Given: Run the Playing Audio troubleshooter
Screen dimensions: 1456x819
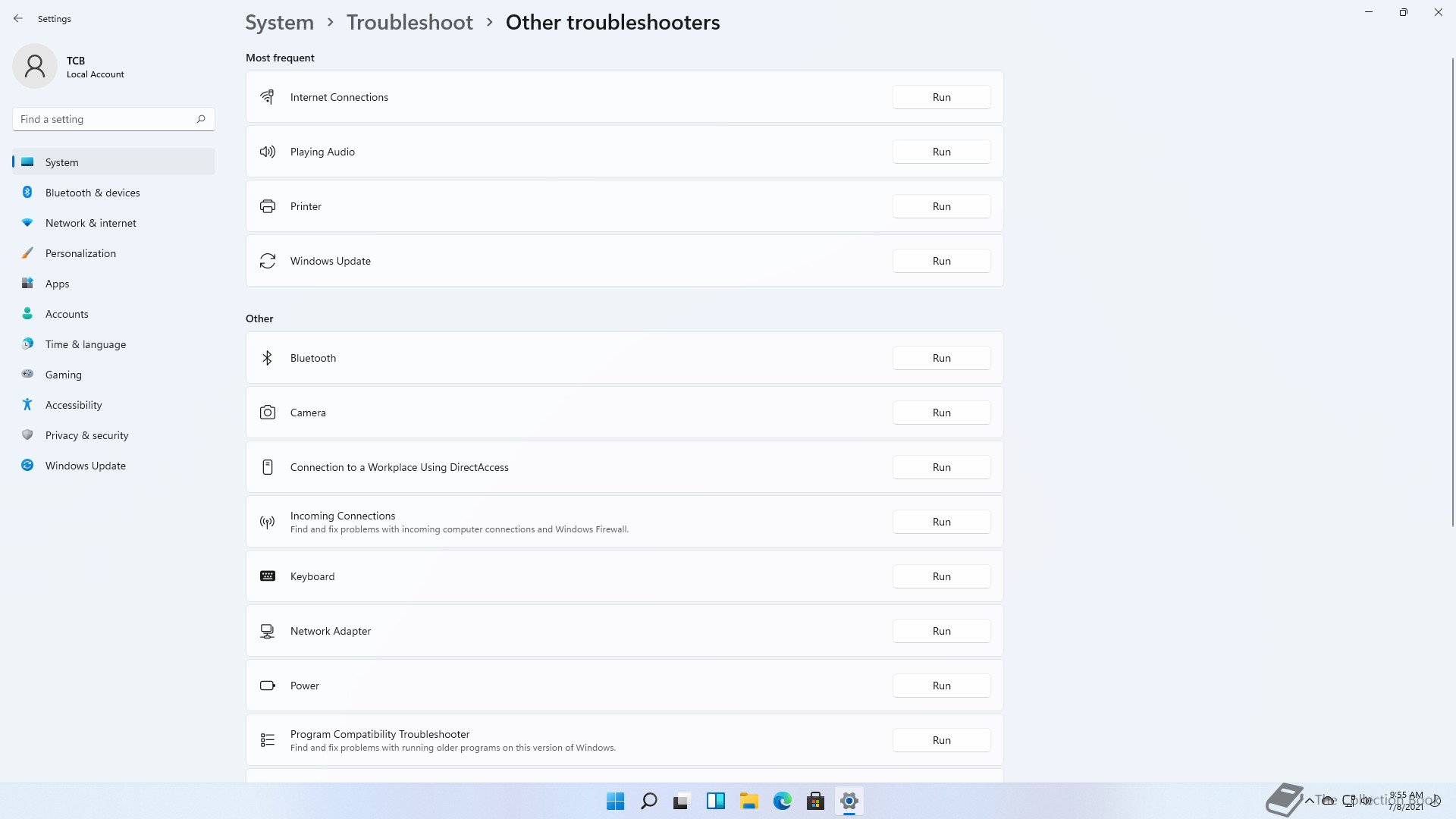Looking at the screenshot, I should [x=941, y=152].
